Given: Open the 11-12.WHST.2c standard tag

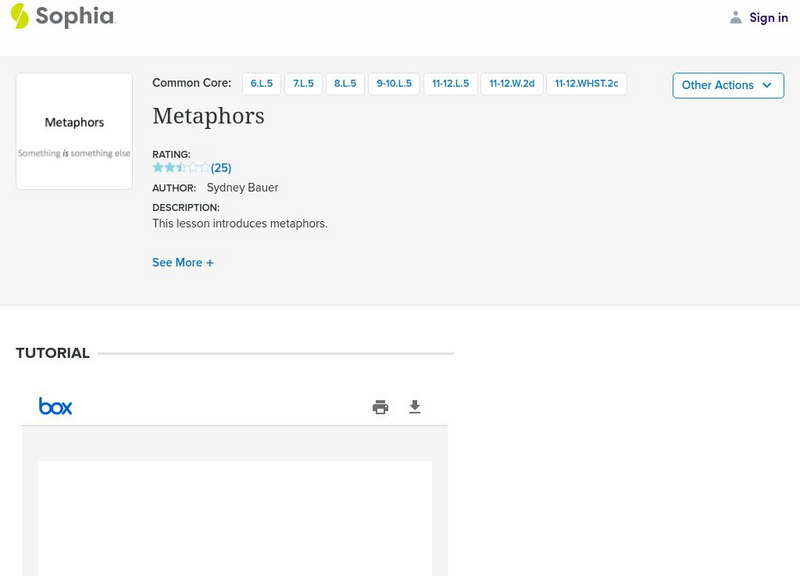Looking at the screenshot, I should 587,84.
